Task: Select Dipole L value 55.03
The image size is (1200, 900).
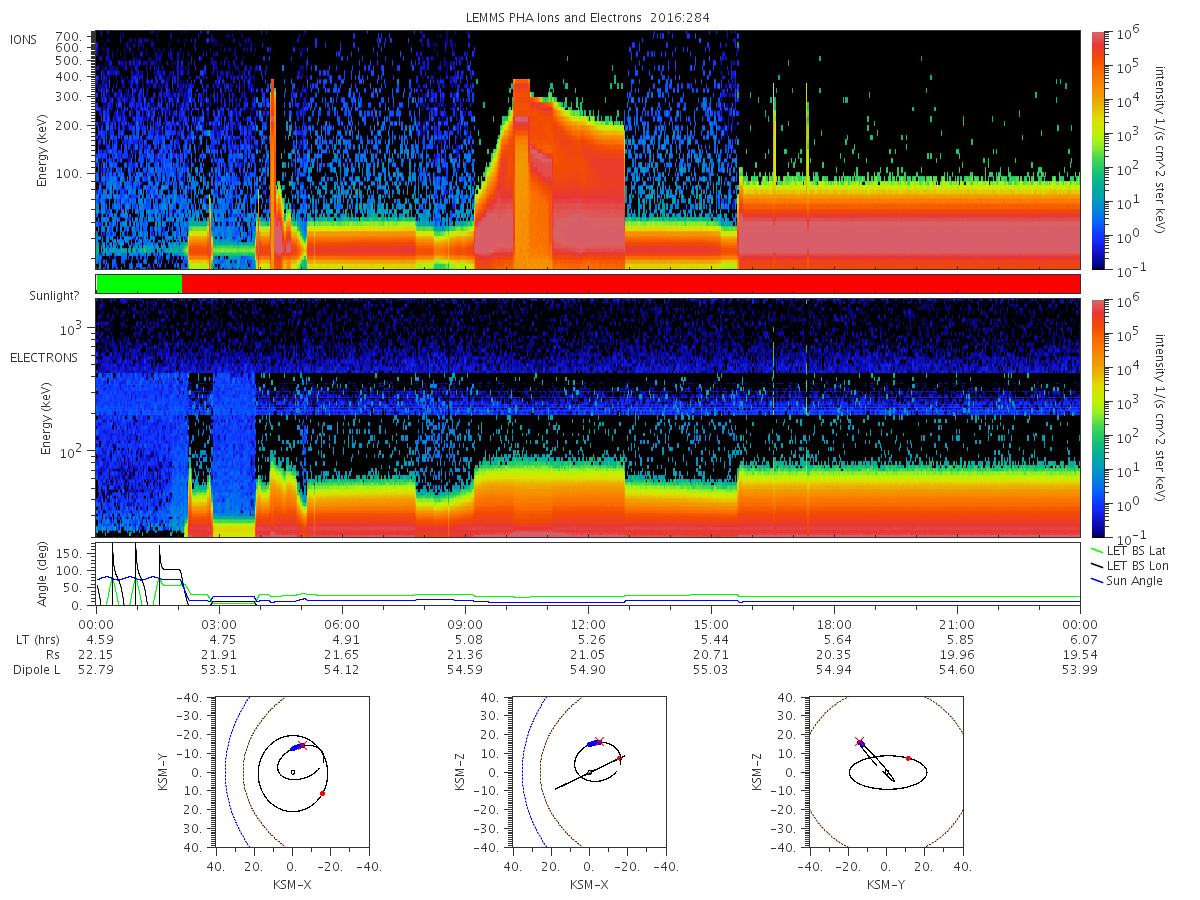Action: click(x=711, y=670)
